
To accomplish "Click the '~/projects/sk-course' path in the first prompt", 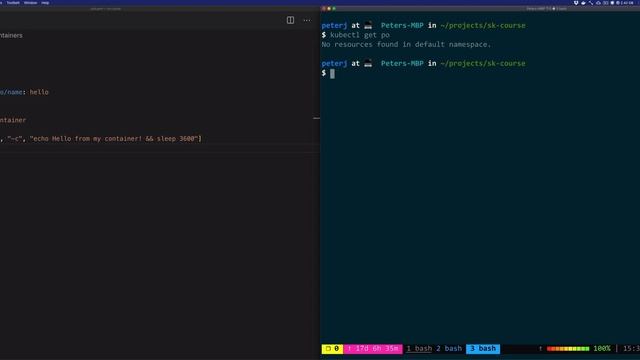I will (483, 25).
